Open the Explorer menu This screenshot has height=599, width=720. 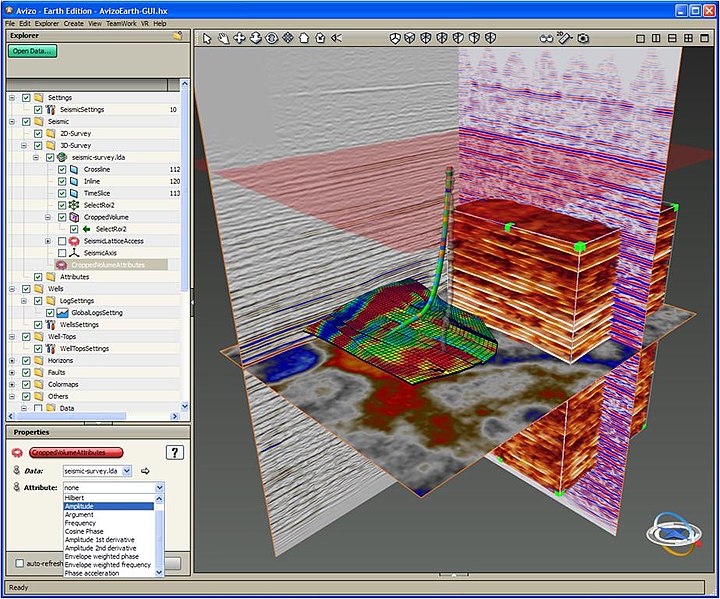(47, 22)
